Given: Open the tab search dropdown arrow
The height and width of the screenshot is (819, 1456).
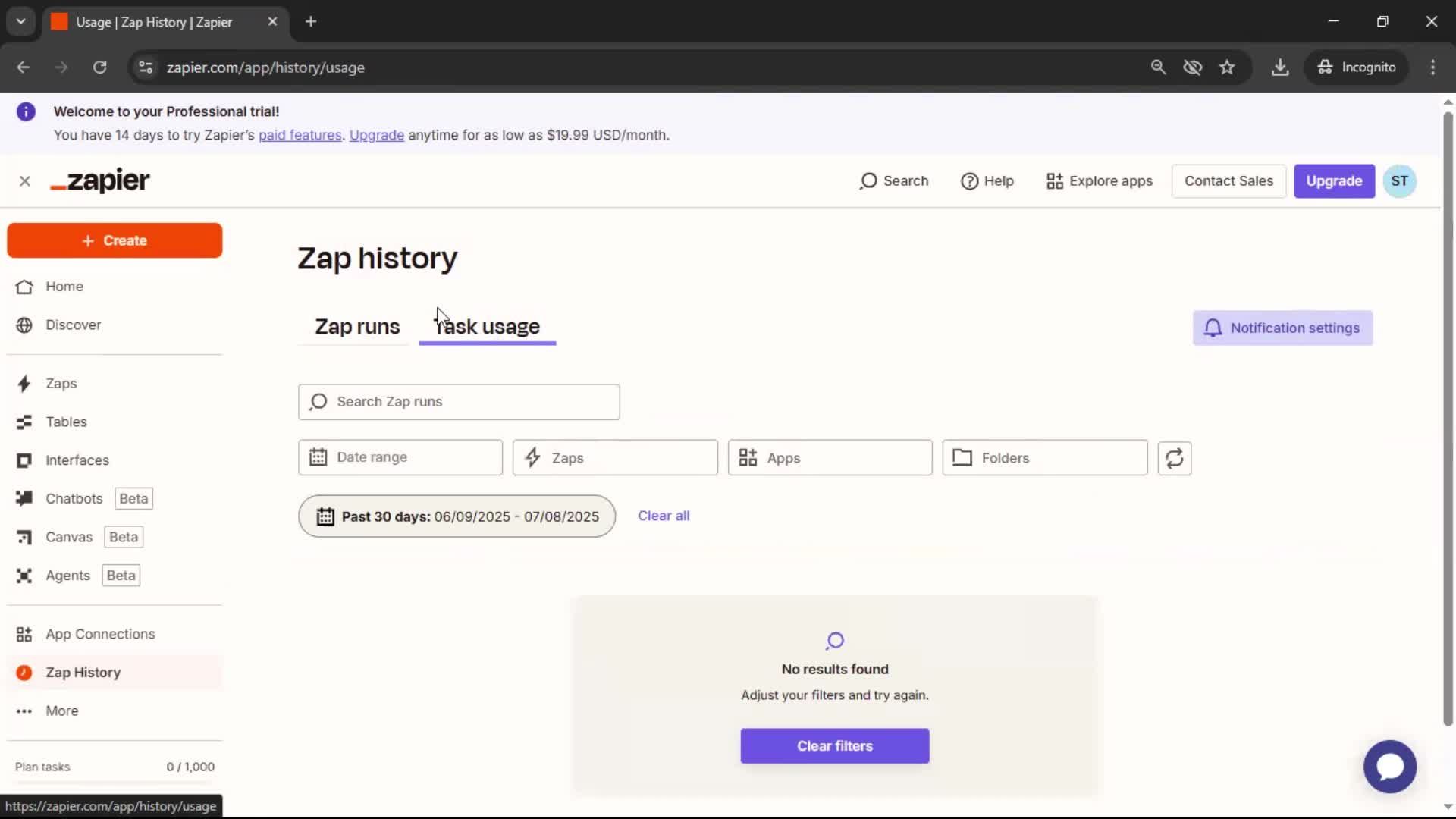Looking at the screenshot, I should (20, 22).
